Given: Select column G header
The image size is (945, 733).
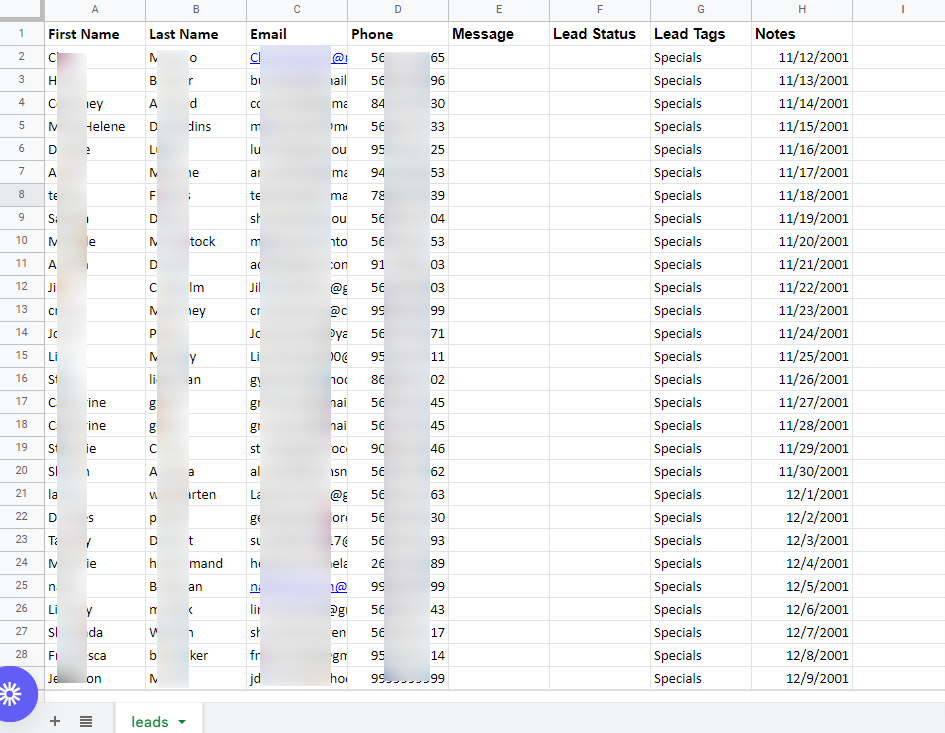Looking at the screenshot, I should [701, 9].
